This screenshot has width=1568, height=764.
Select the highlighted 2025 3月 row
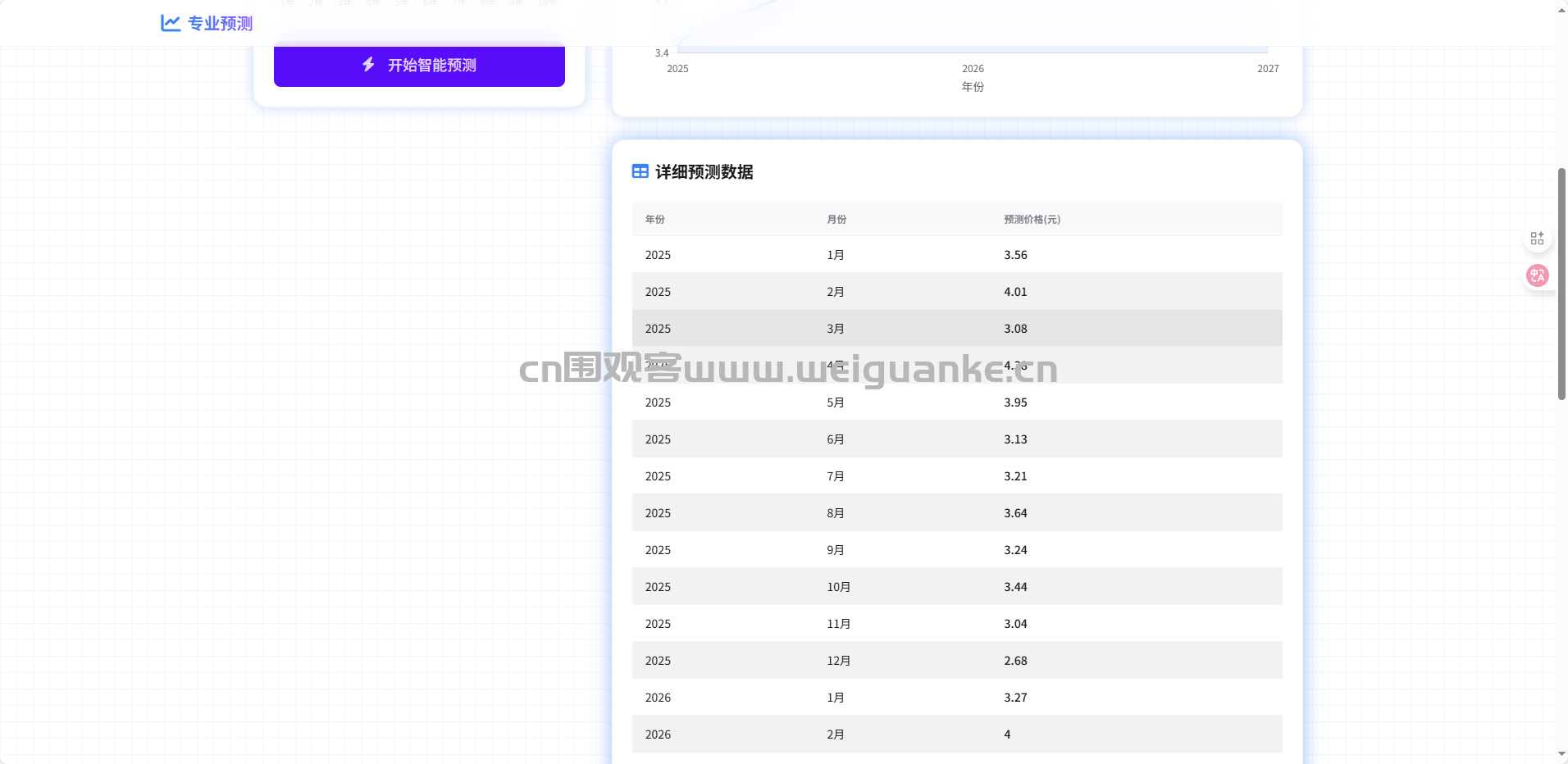(x=956, y=329)
